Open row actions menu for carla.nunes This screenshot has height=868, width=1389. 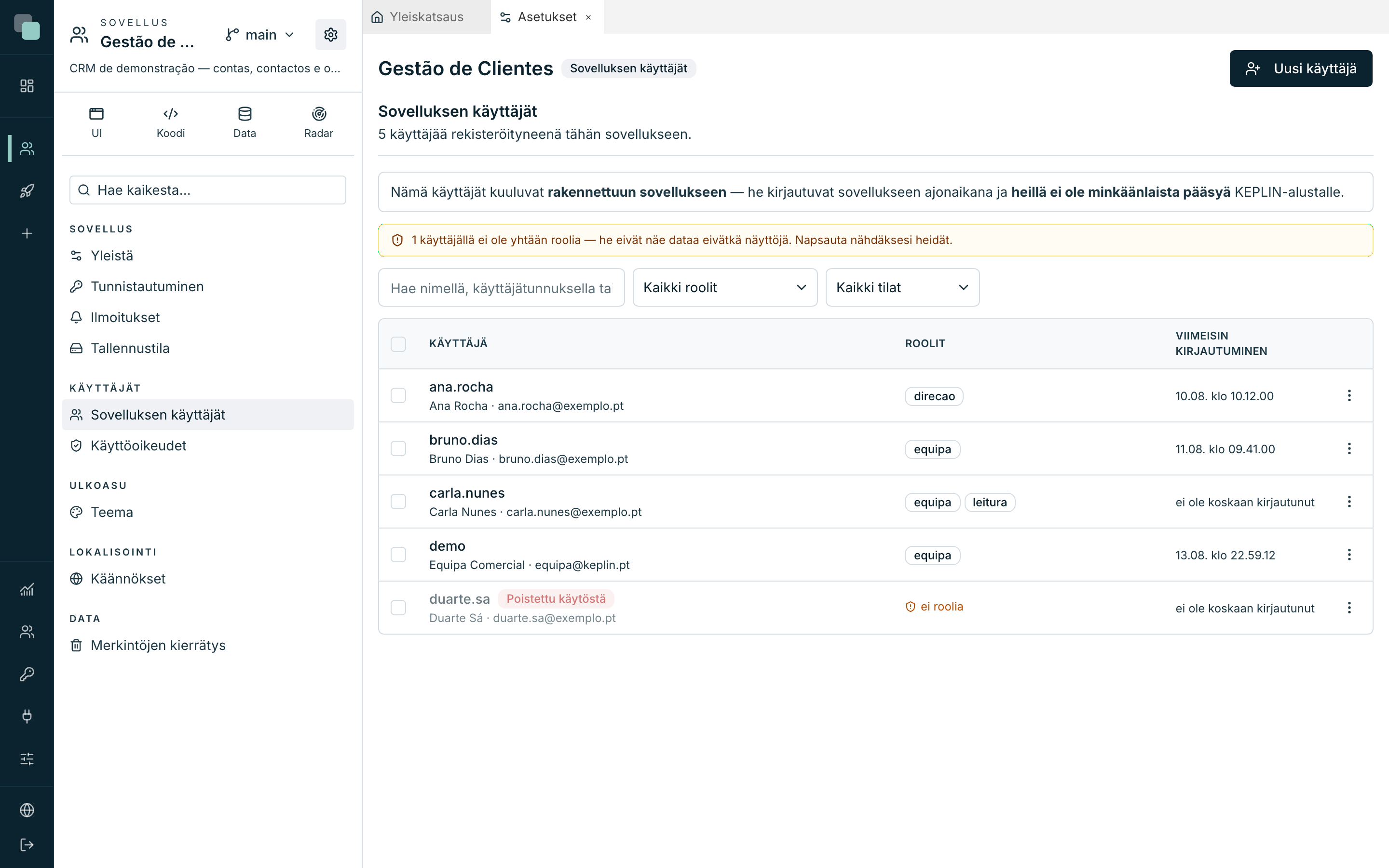pyautogui.click(x=1349, y=502)
